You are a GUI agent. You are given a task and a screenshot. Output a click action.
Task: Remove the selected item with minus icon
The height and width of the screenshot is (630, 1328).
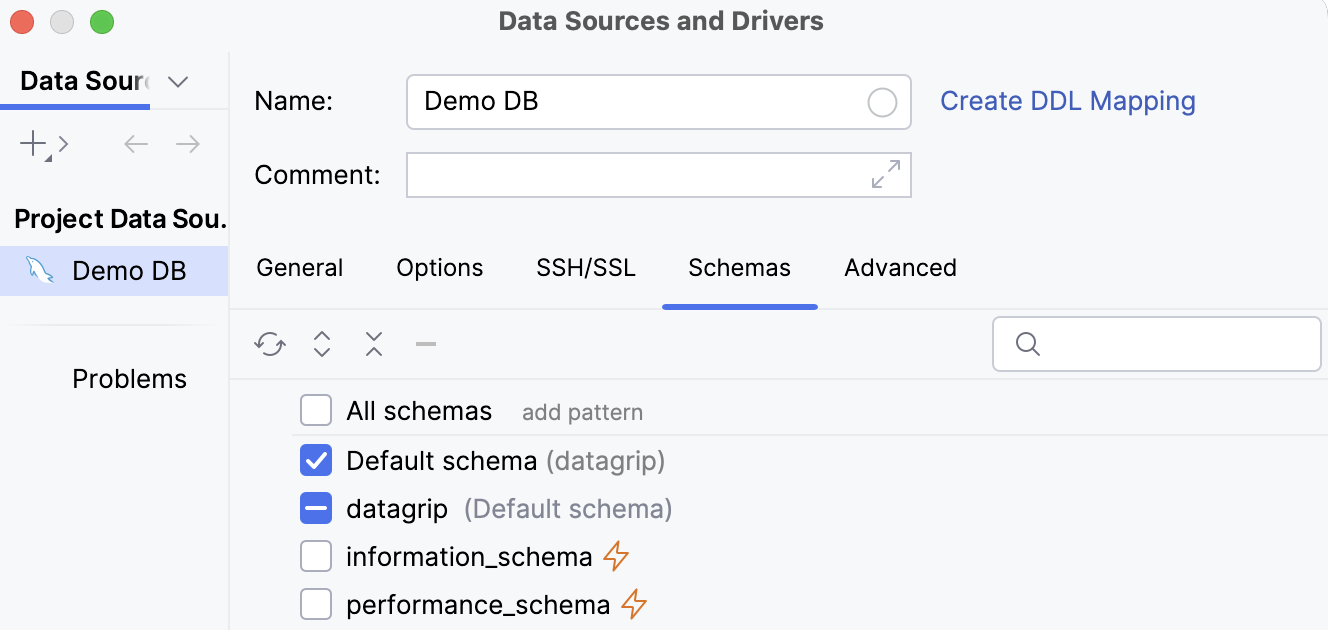pyautogui.click(x=425, y=343)
